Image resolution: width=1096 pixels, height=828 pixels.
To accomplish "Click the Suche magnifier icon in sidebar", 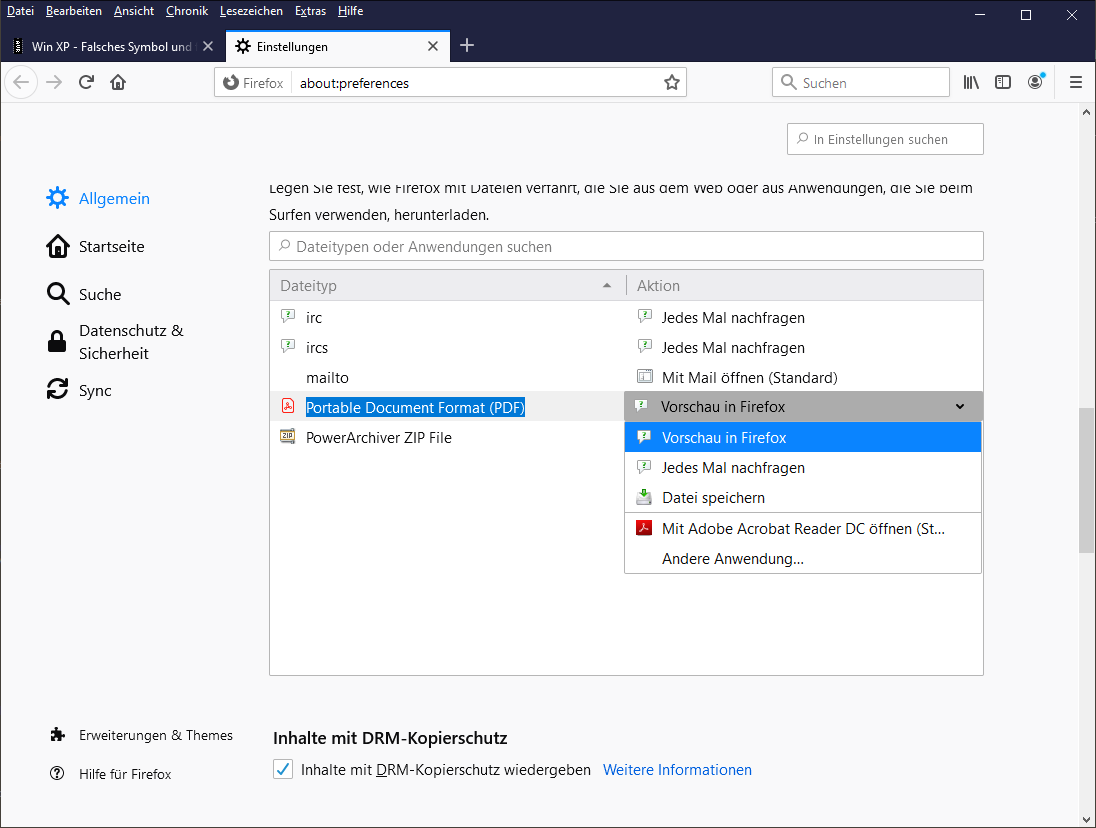I will coord(57,294).
